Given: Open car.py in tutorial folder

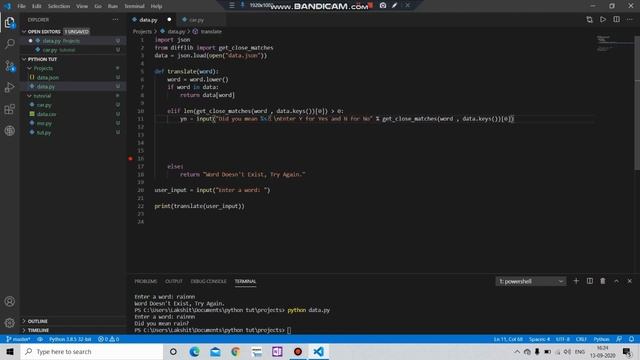Looking at the screenshot, I should (44, 105).
